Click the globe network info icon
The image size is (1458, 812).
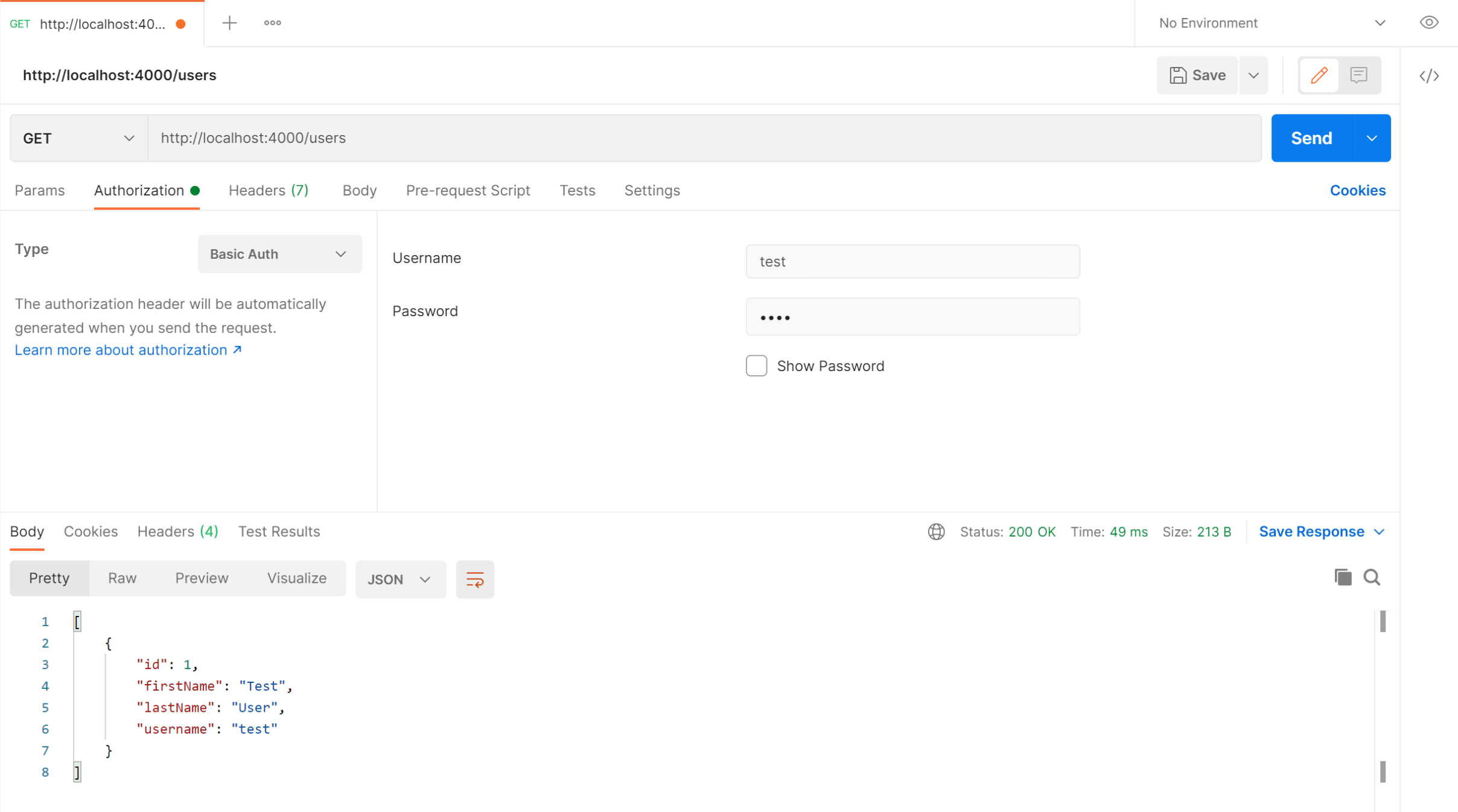coord(935,531)
